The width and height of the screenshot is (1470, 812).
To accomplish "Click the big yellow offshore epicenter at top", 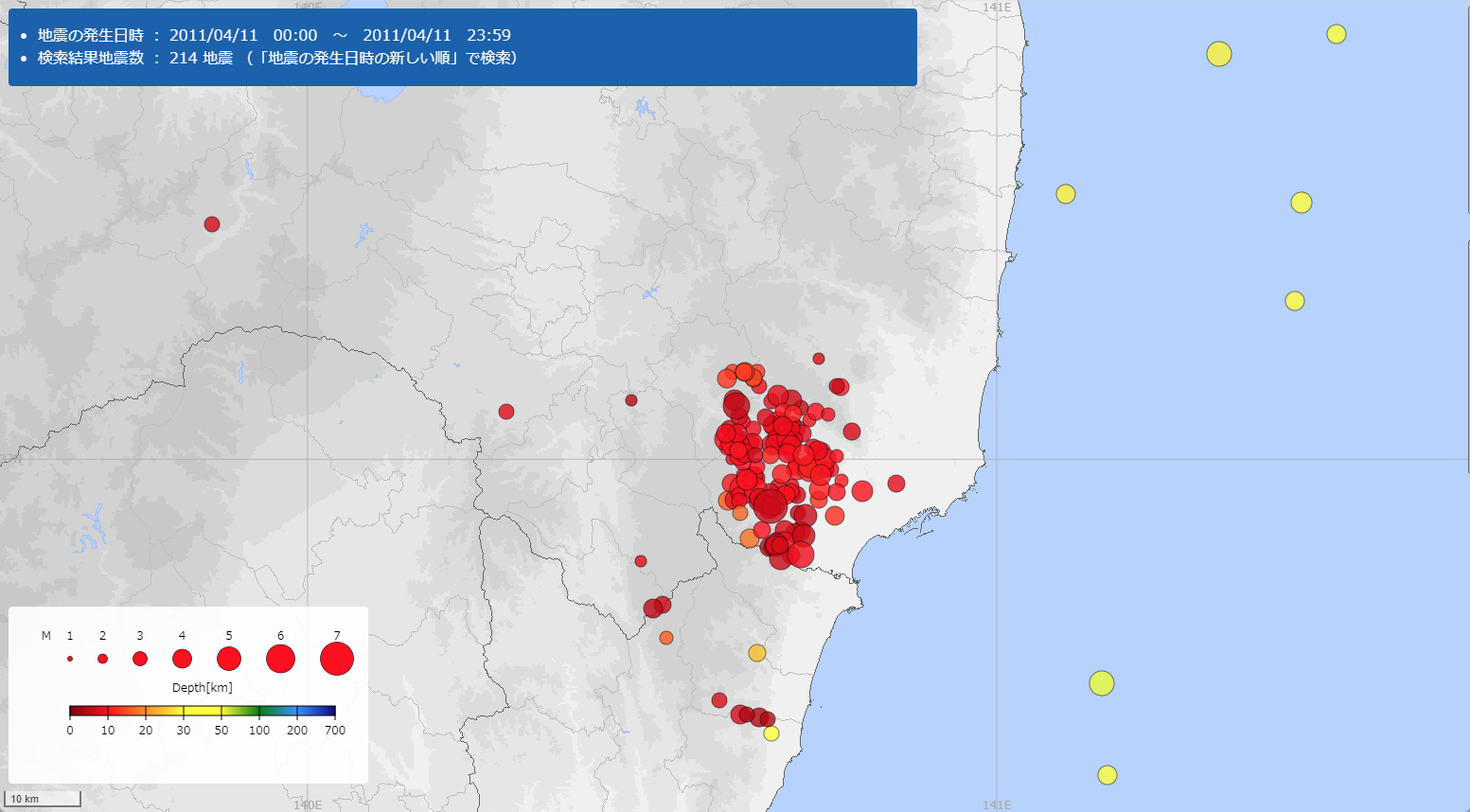I will tap(1219, 54).
